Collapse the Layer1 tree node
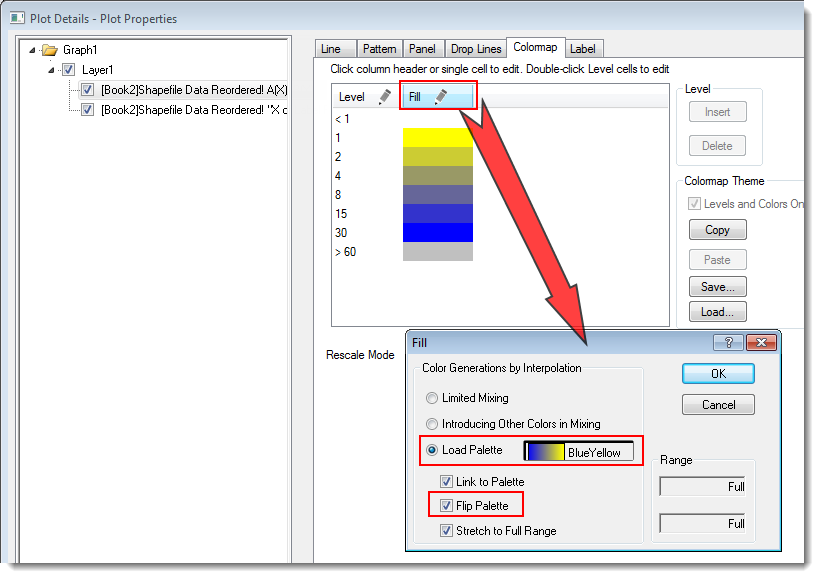819x578 pixels. tap(51, 70)
